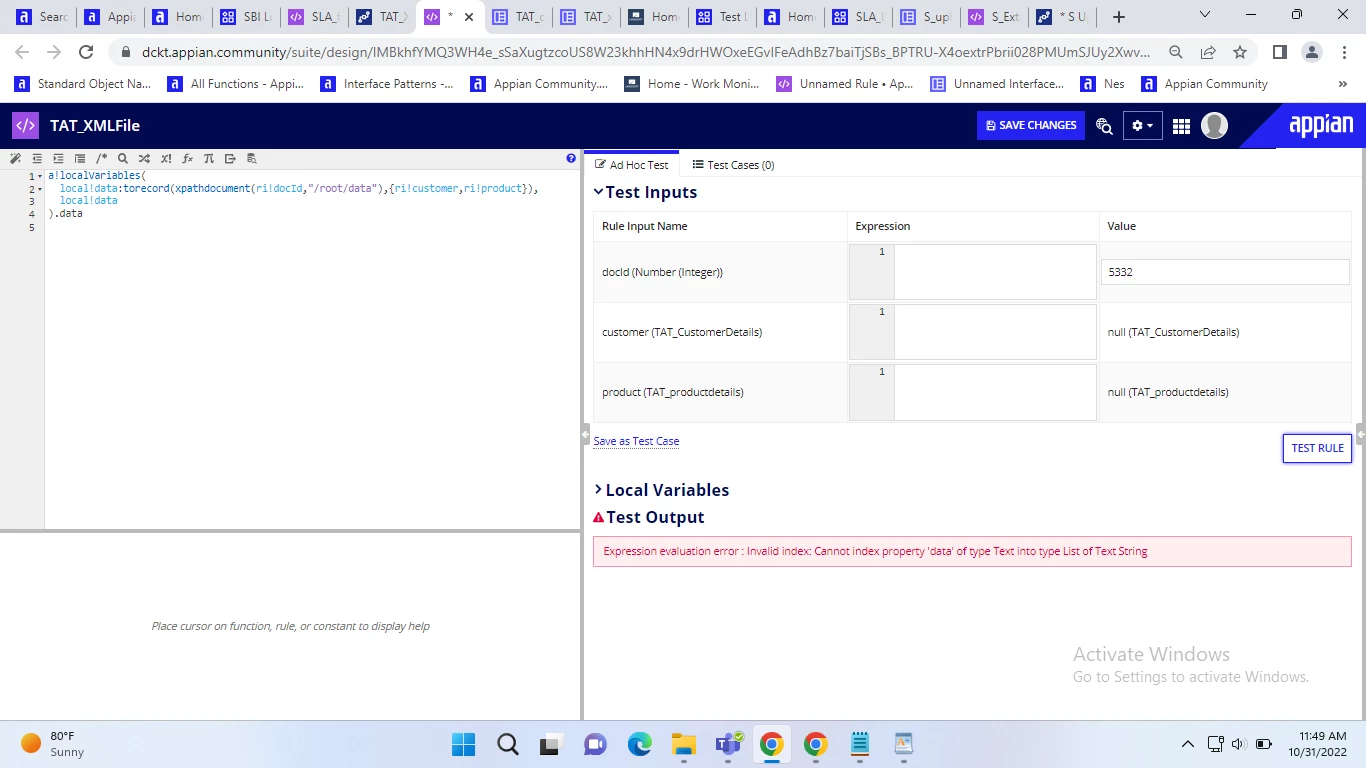The height and width of the screenshot is (768, 1366).
Task: Open Microsoft Edge from taskbar
Action: 639,744
